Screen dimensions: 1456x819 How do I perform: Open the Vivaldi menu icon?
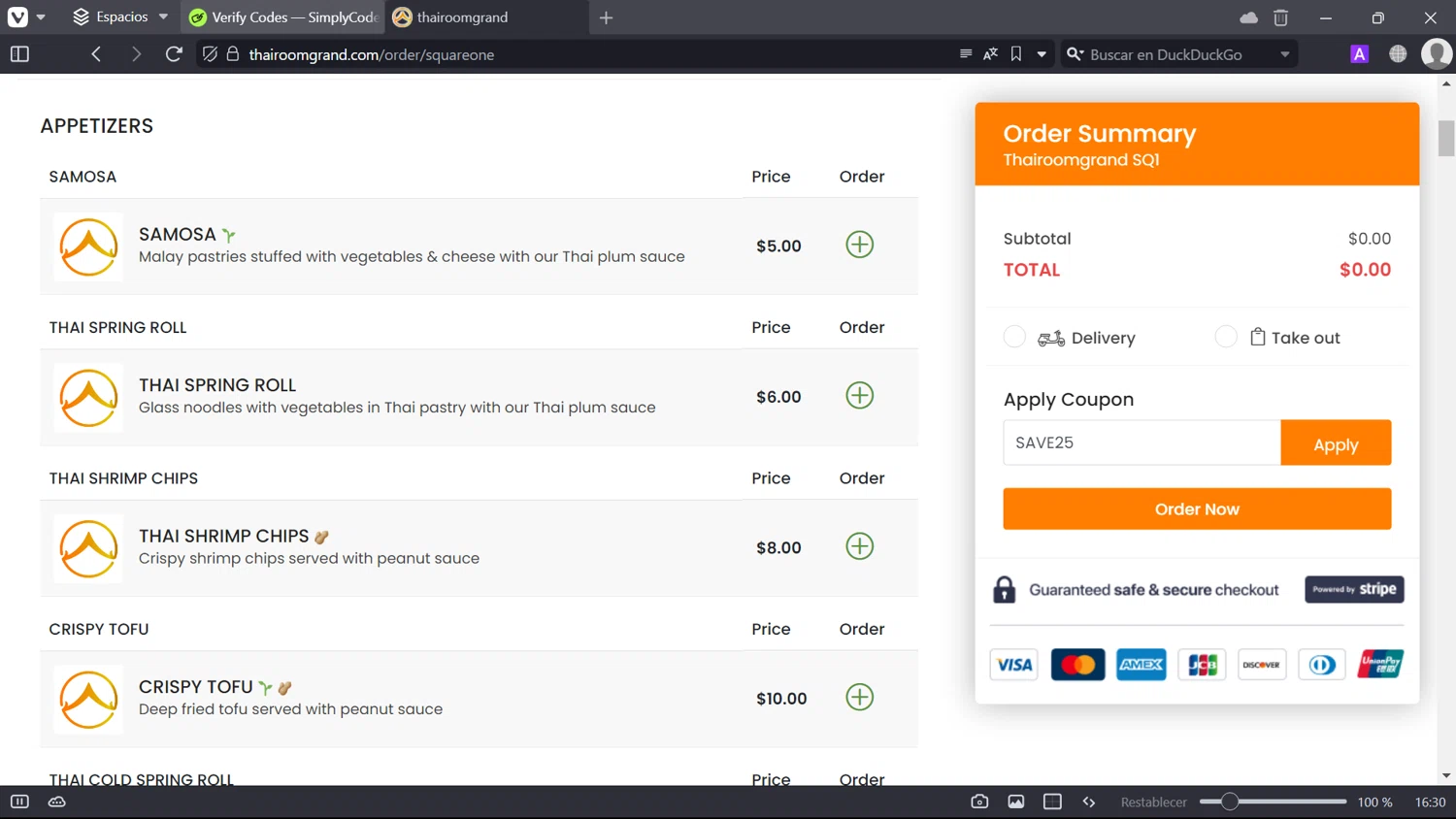[17, 17]
